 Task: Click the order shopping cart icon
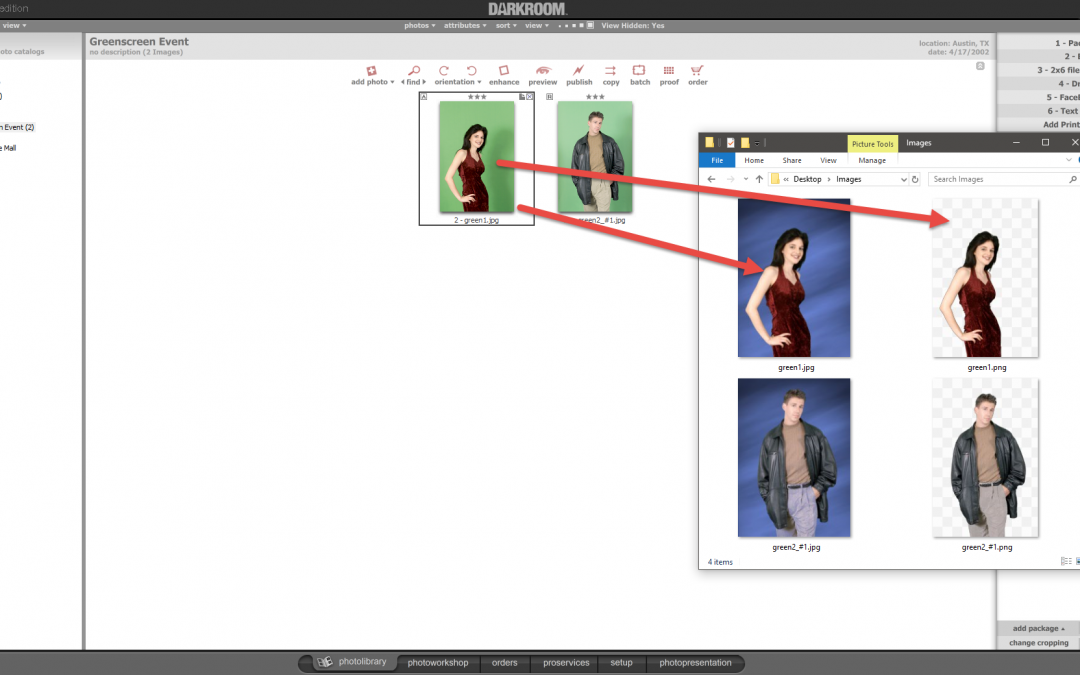pyautogui.click(x=697, y=70)
